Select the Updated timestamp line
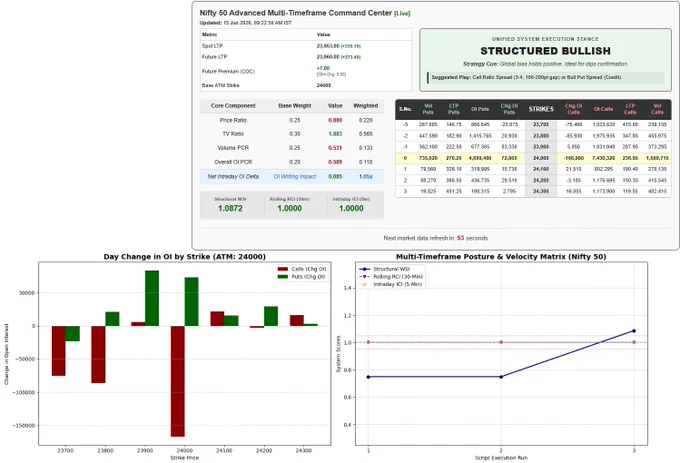Viewport: 680px width, 463px height. pyautogui.click(x=245, y=23)
